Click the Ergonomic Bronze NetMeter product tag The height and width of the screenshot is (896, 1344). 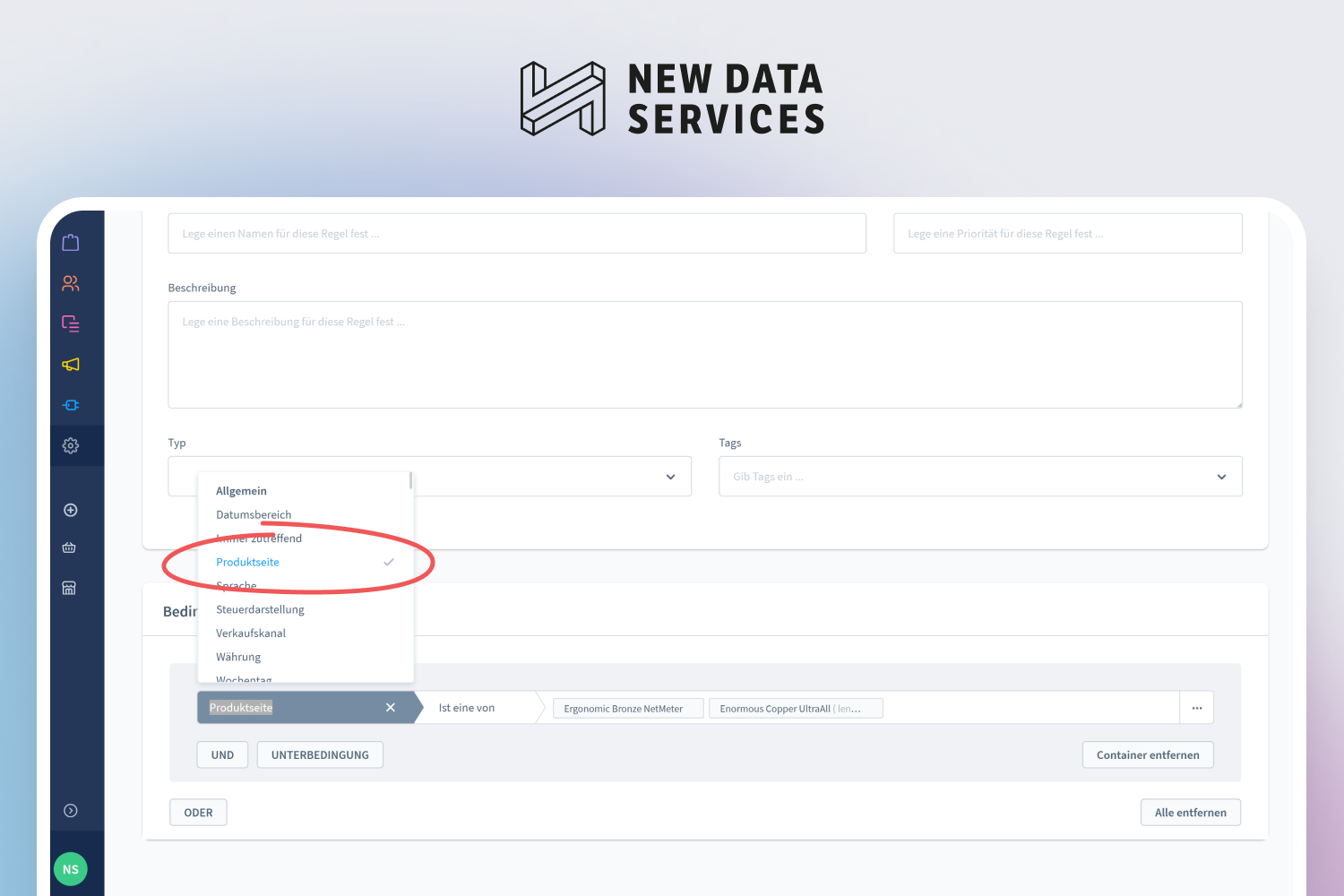[628, 709]
